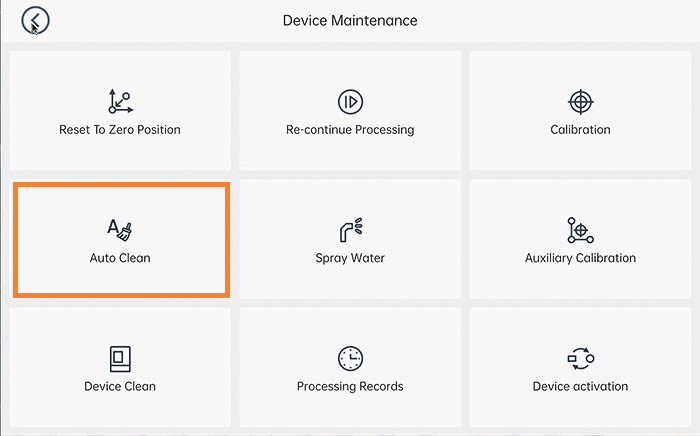Click the Auto Clean brush icon
Viewport: 700px width, 436px height.
pos(120,230)
